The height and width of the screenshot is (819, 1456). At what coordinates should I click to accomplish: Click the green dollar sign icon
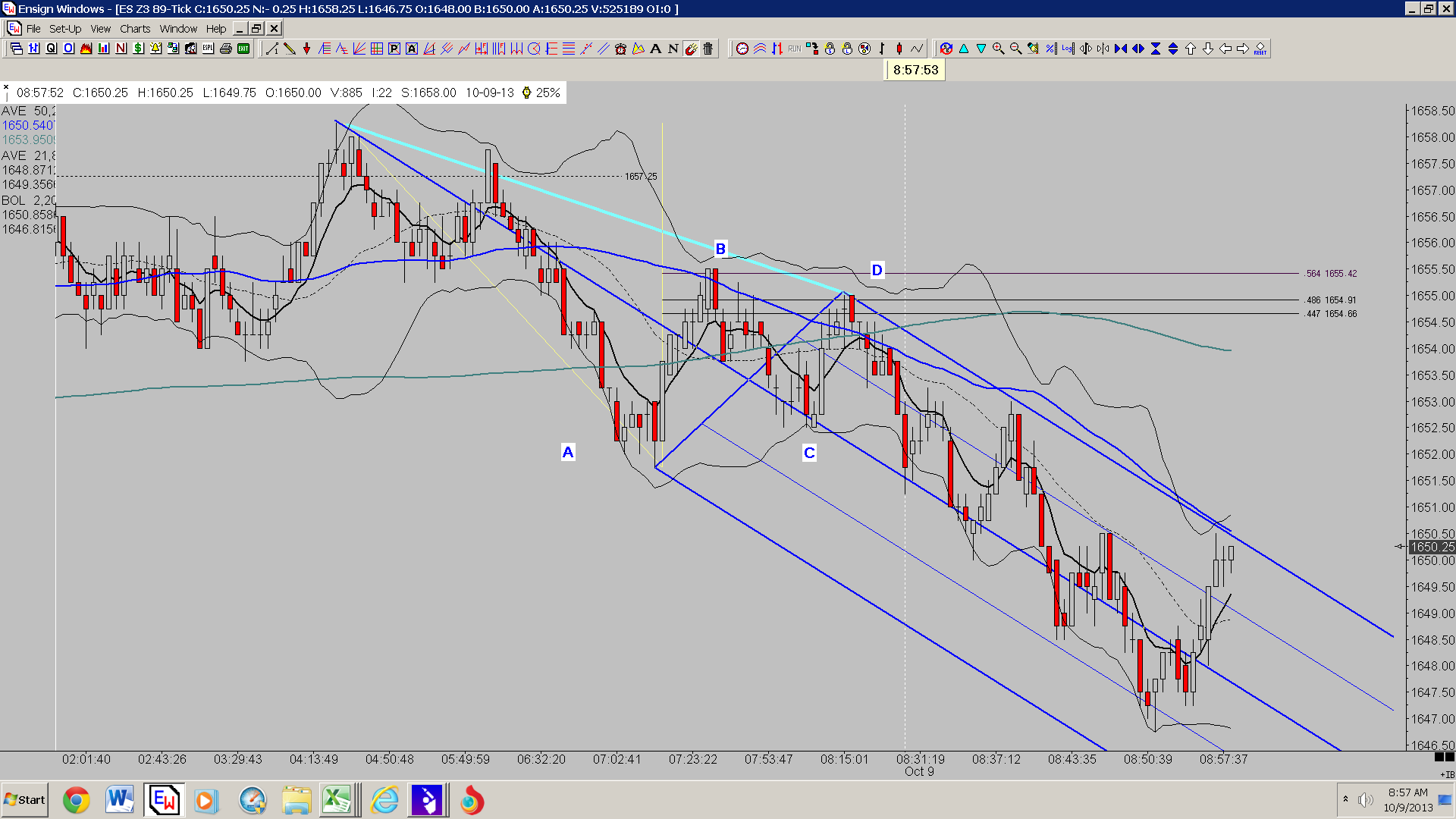pyautogui.click(x=138, y=49)
